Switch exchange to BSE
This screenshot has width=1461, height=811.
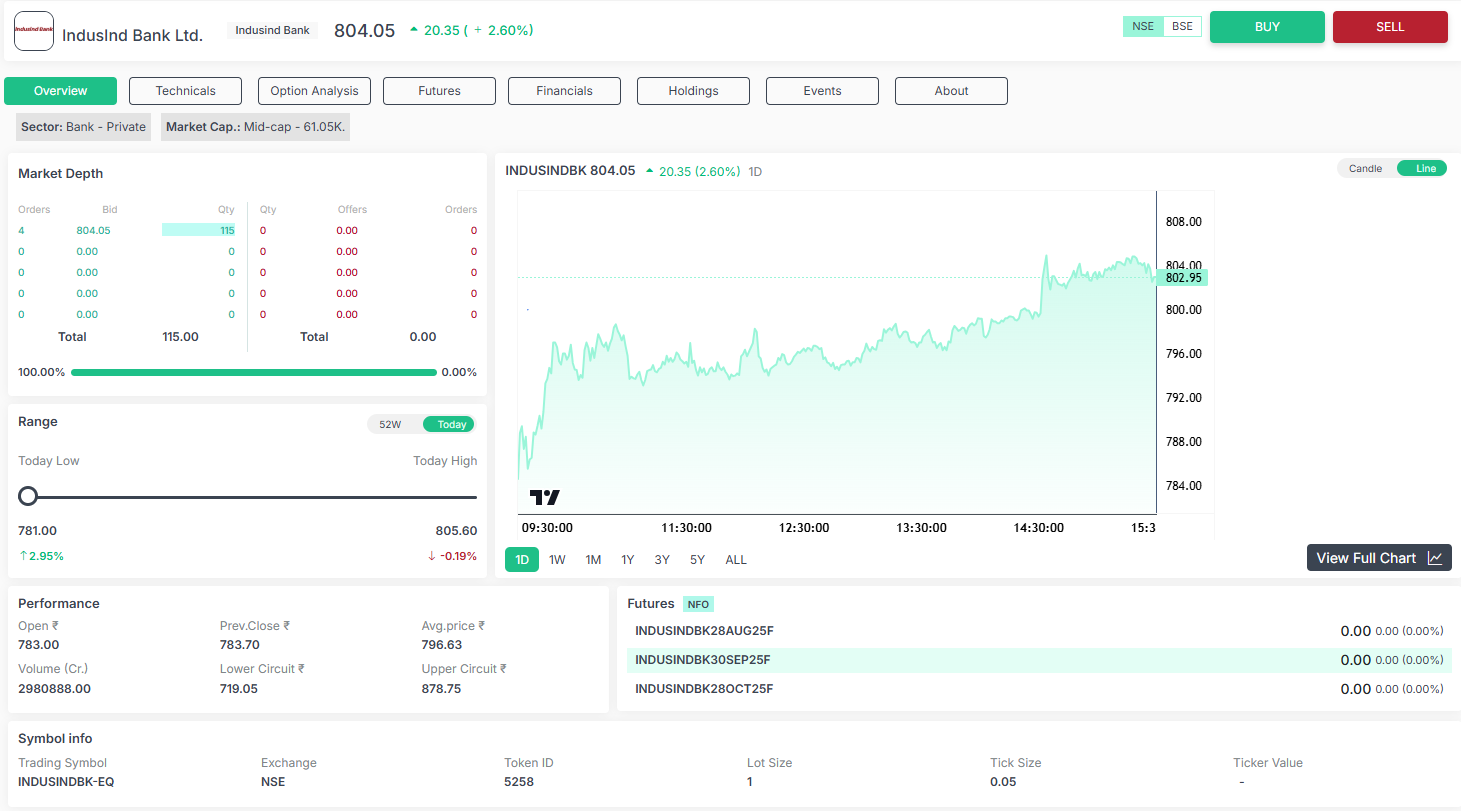(x=1182, y=27)
